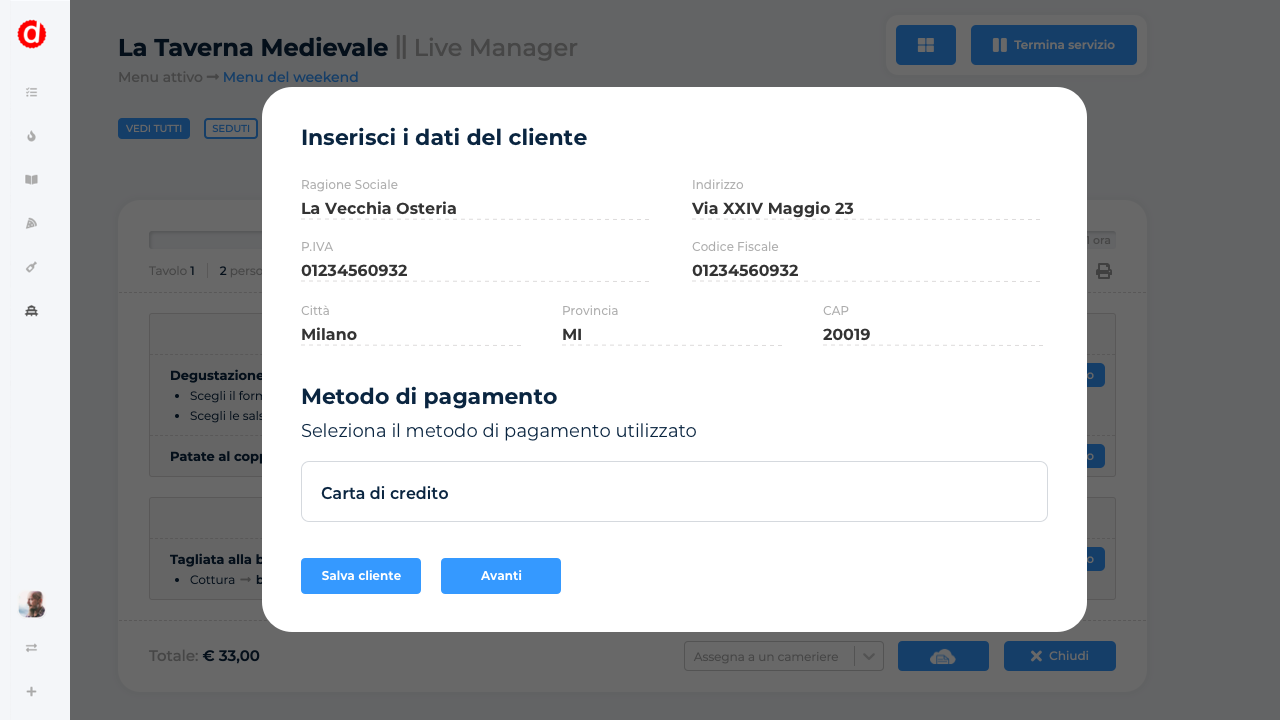Open the flame icon in the sidebar
1280x720 pixels.
point(32,136)
